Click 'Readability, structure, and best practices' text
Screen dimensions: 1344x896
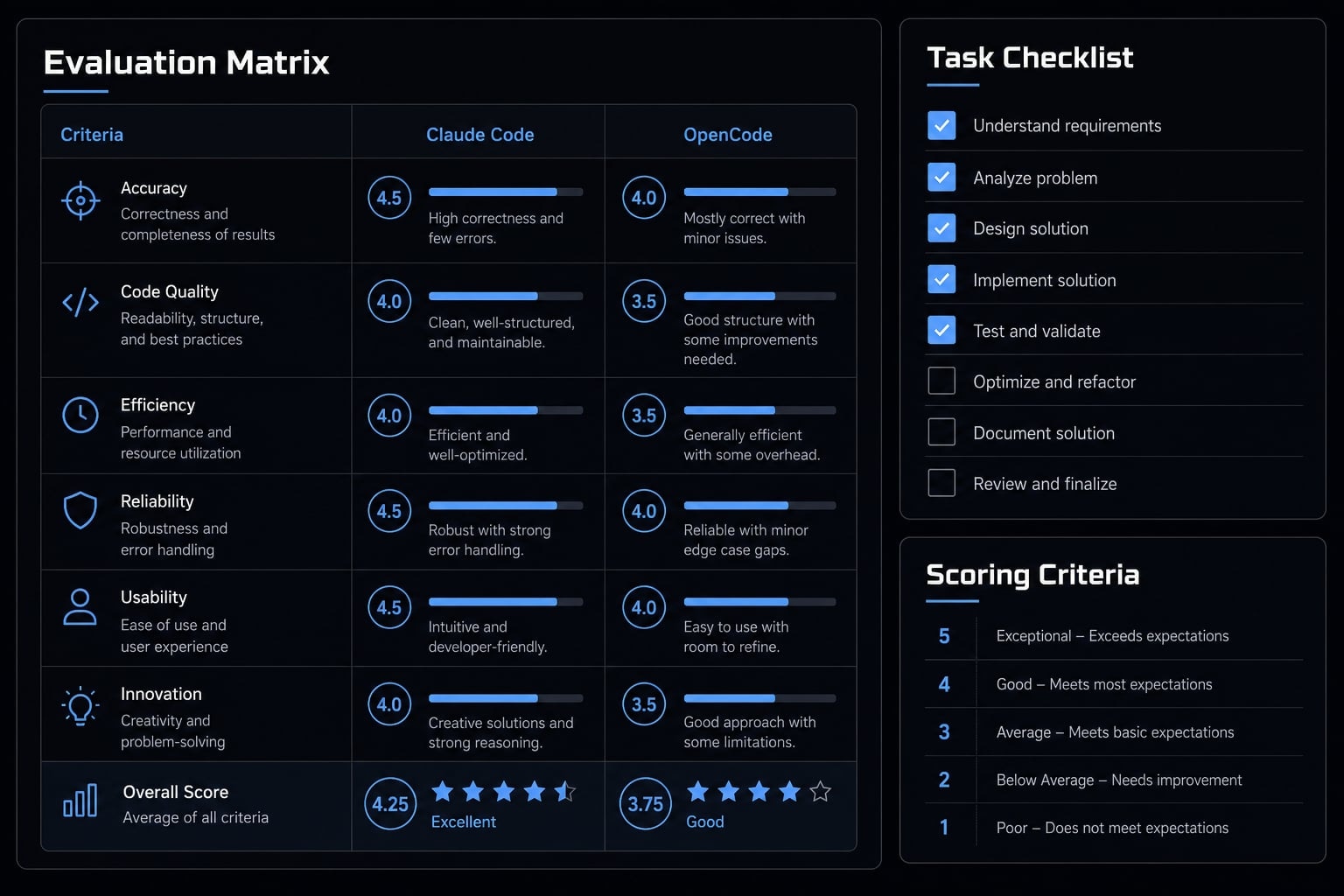(x=192, y=328)
